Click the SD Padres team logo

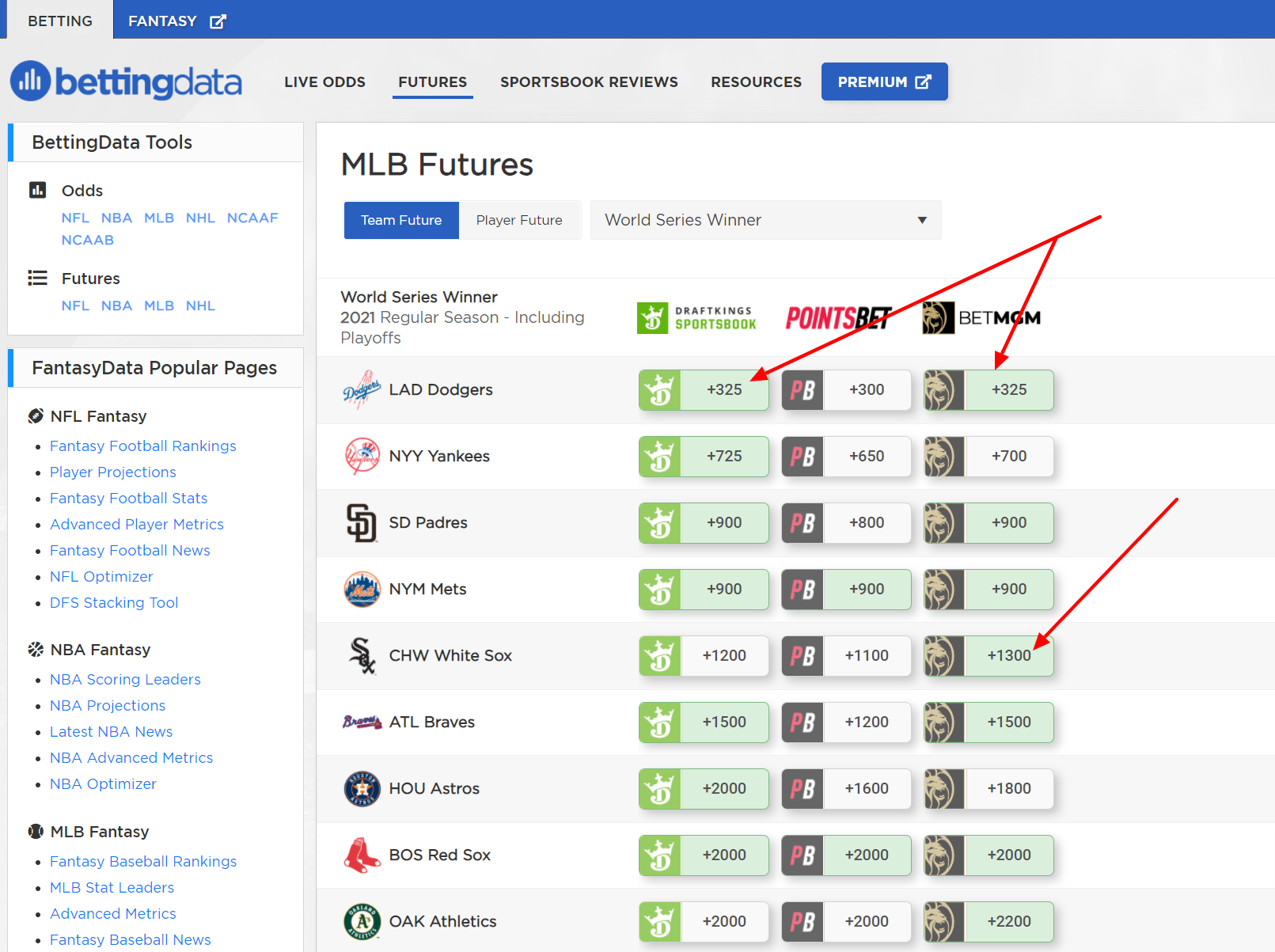[x=362, y=522]
